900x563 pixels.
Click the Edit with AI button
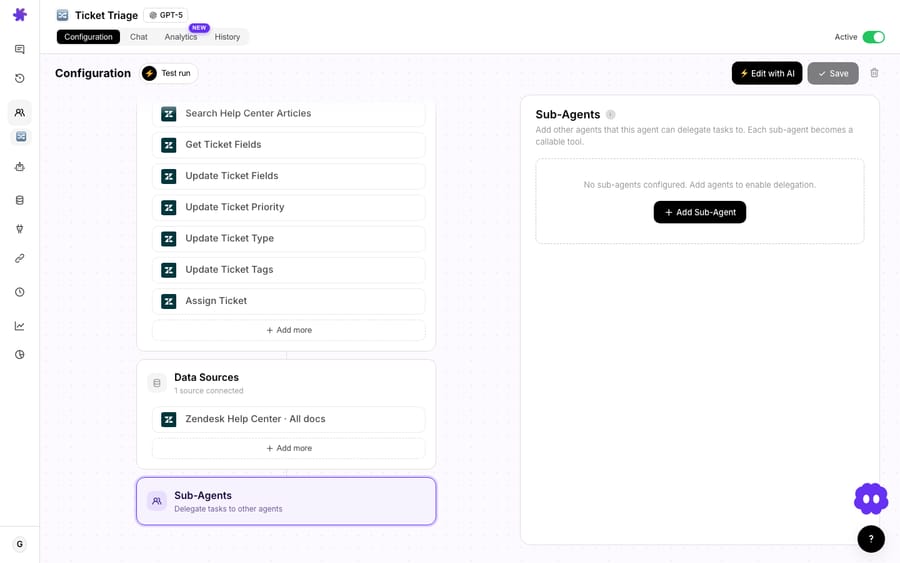pyautogui.click(x=767, y=73)
